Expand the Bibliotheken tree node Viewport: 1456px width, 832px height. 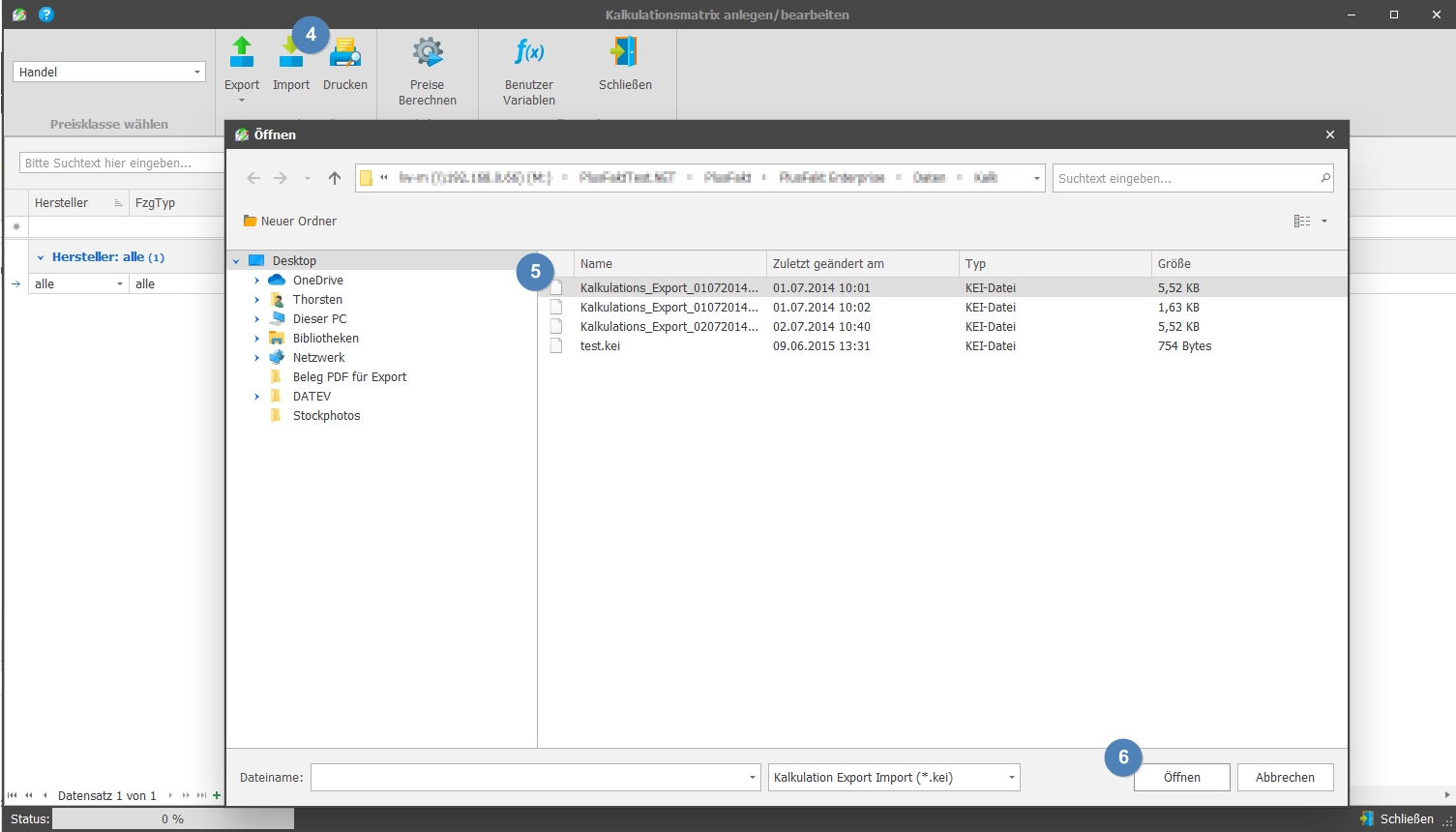coord(256,339)
